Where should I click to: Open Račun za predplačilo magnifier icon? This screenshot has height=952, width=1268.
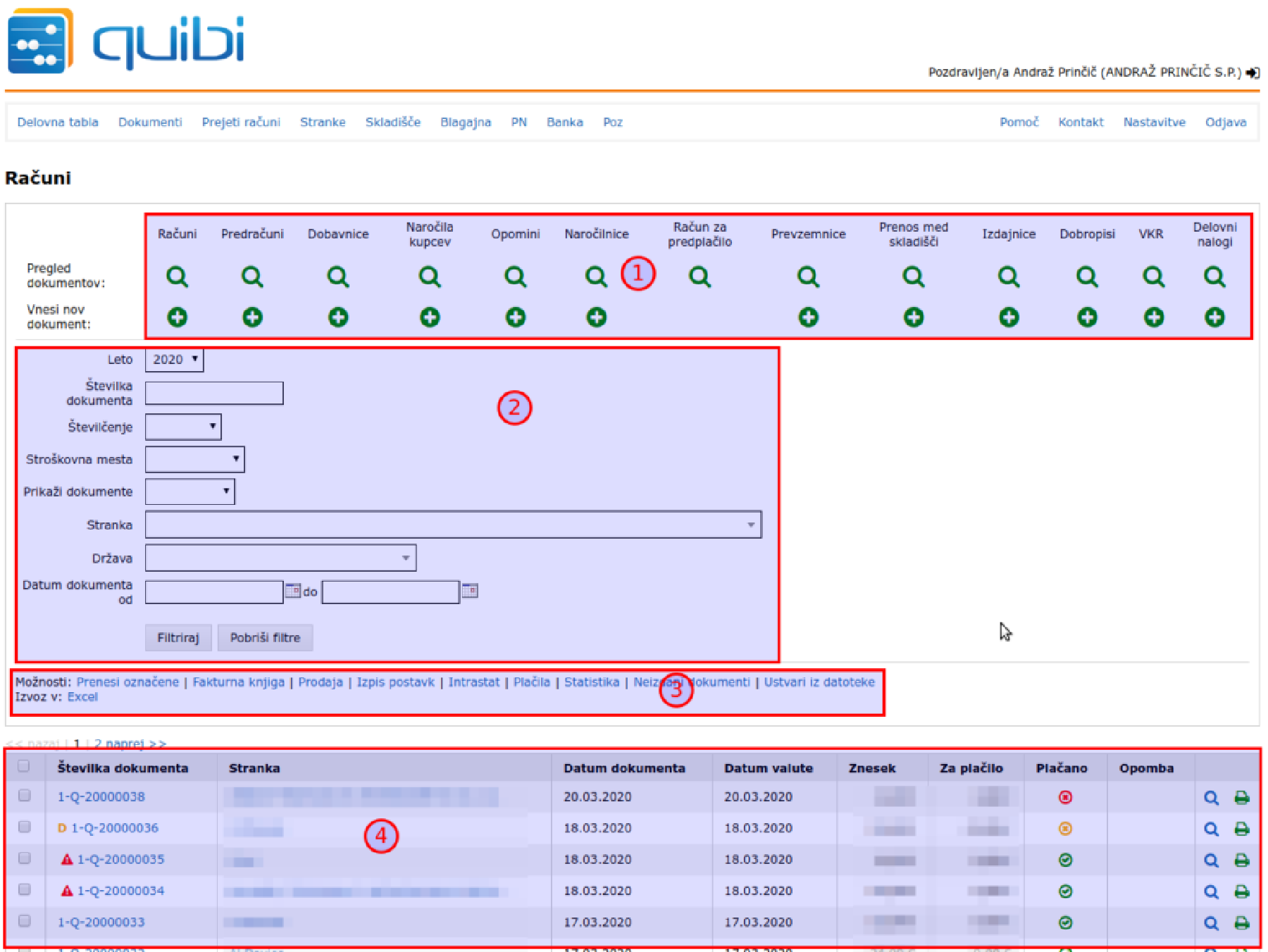700,277
